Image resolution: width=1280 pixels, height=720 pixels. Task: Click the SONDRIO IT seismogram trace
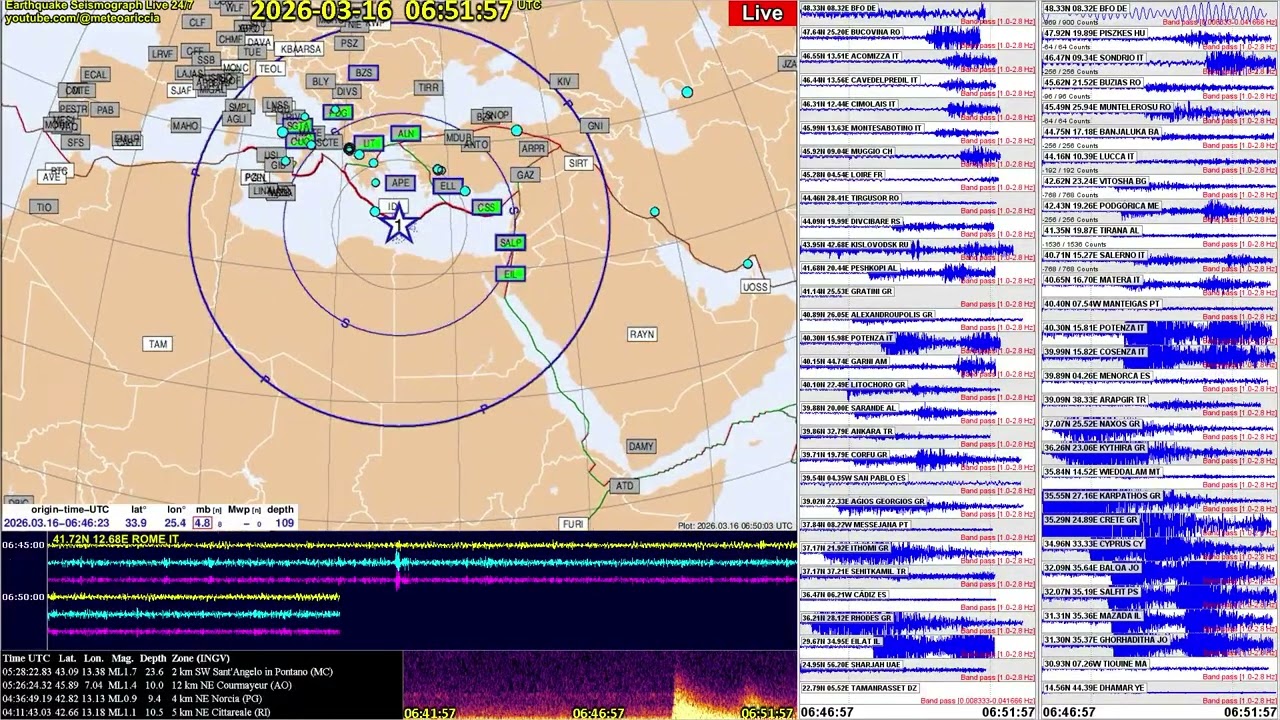[1160, 61]
